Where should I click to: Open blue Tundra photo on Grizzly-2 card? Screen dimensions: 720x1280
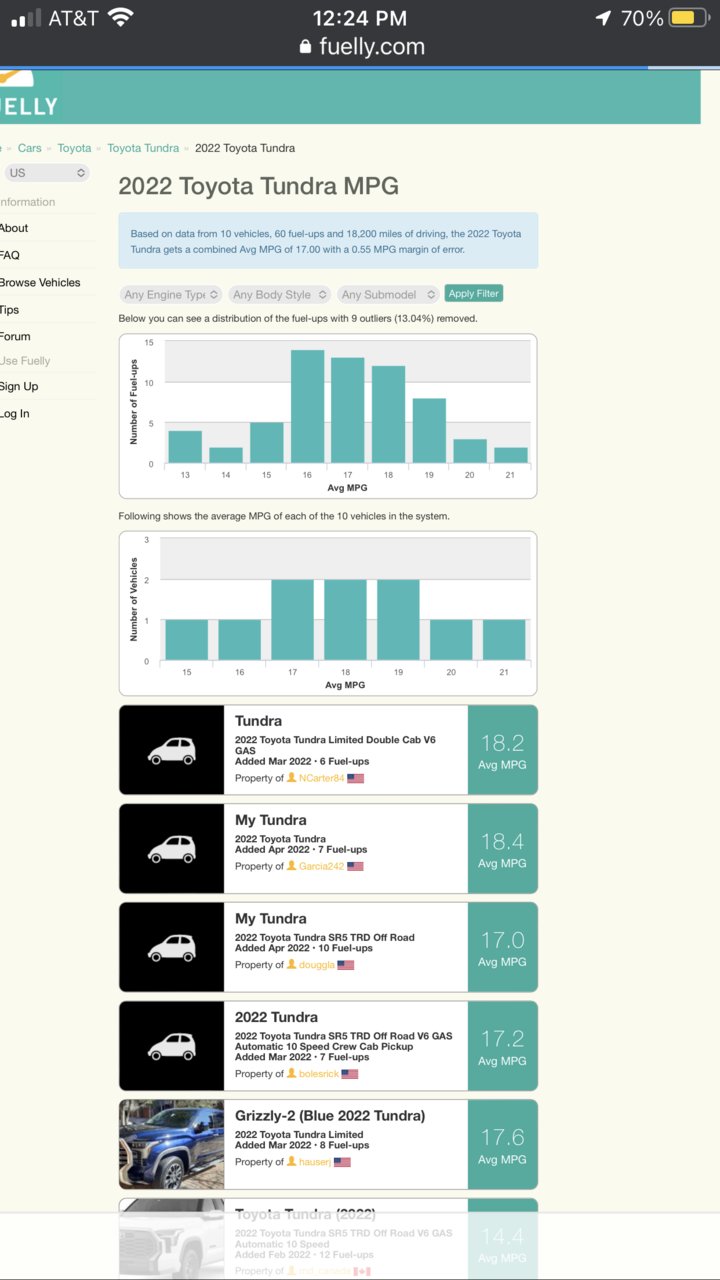pos(172,1144)
